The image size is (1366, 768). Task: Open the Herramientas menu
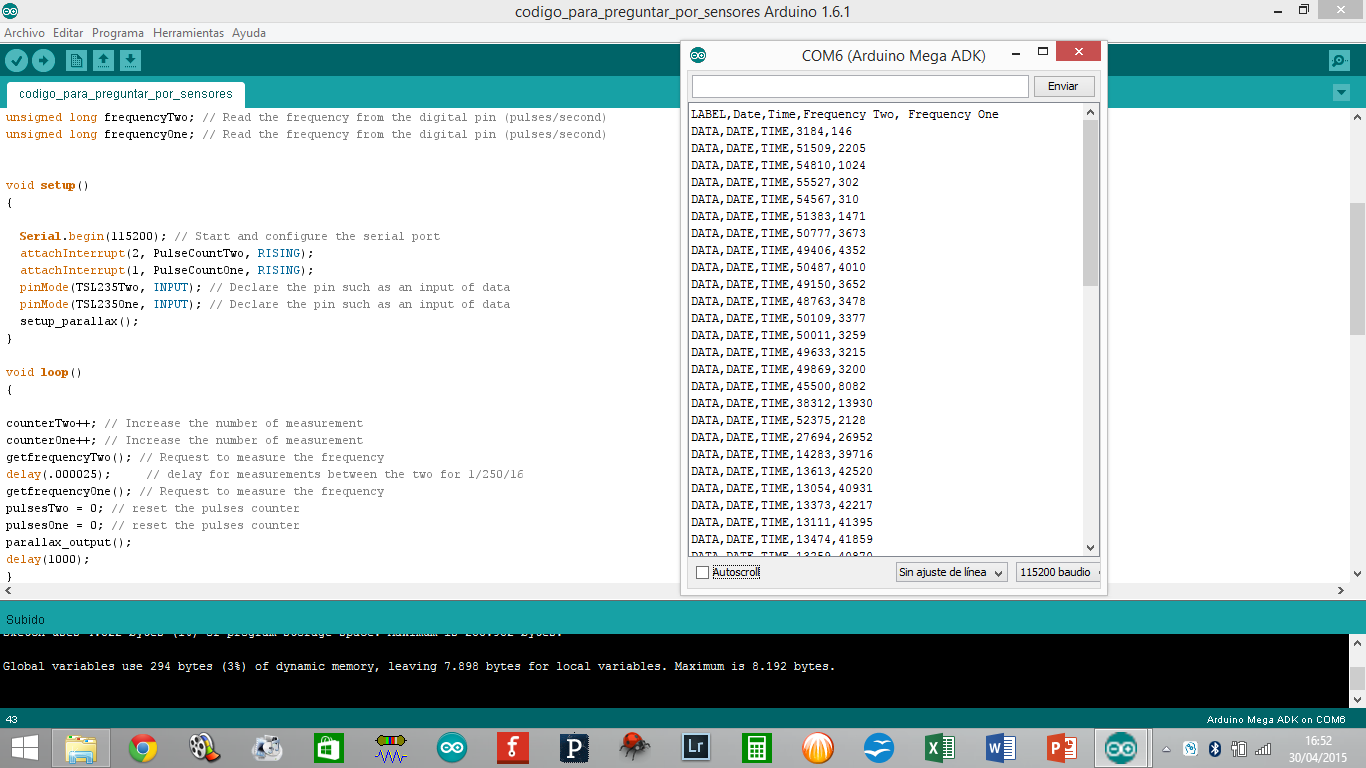188,33
